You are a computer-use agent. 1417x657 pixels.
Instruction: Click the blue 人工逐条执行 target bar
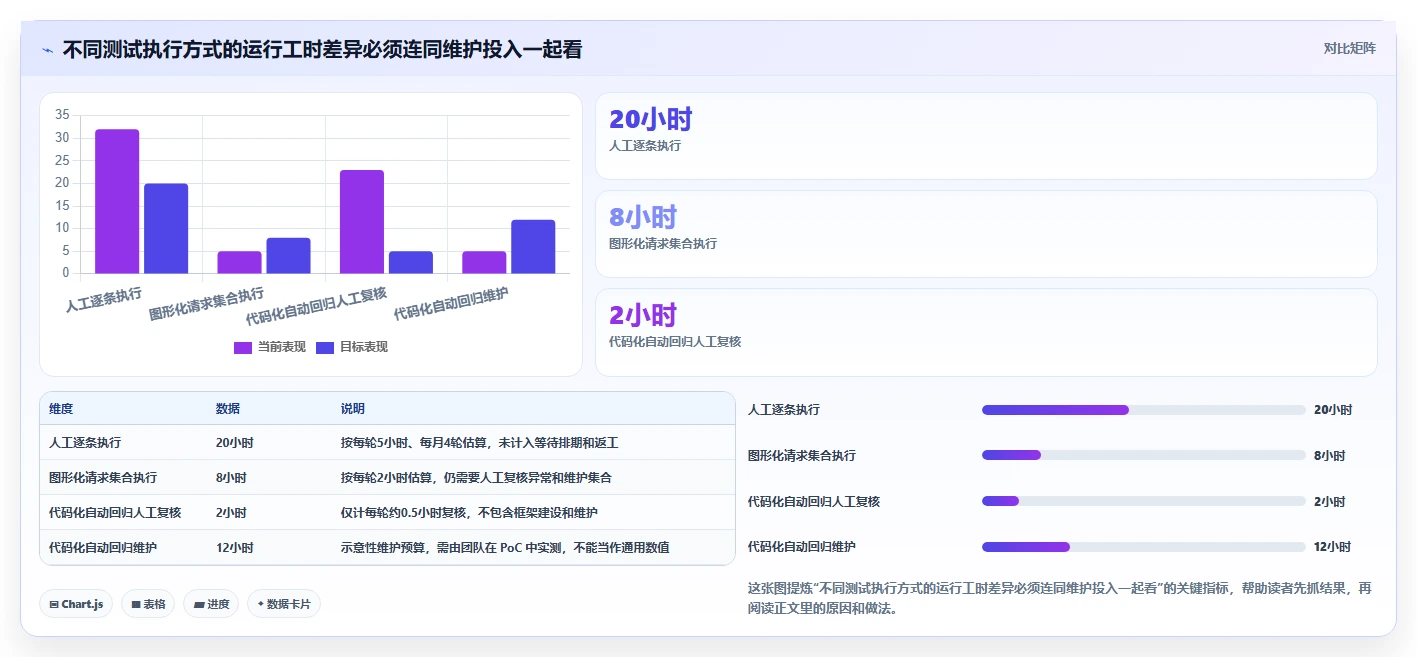tap(166, 228)
